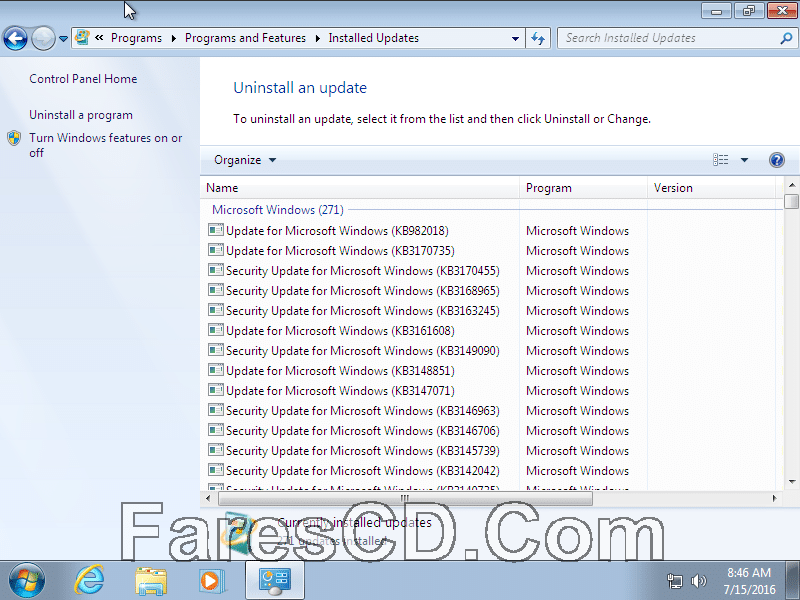Select Update for Microsoft Windows (KB3161608)
800x600 pixels.
tap(340, 331)
